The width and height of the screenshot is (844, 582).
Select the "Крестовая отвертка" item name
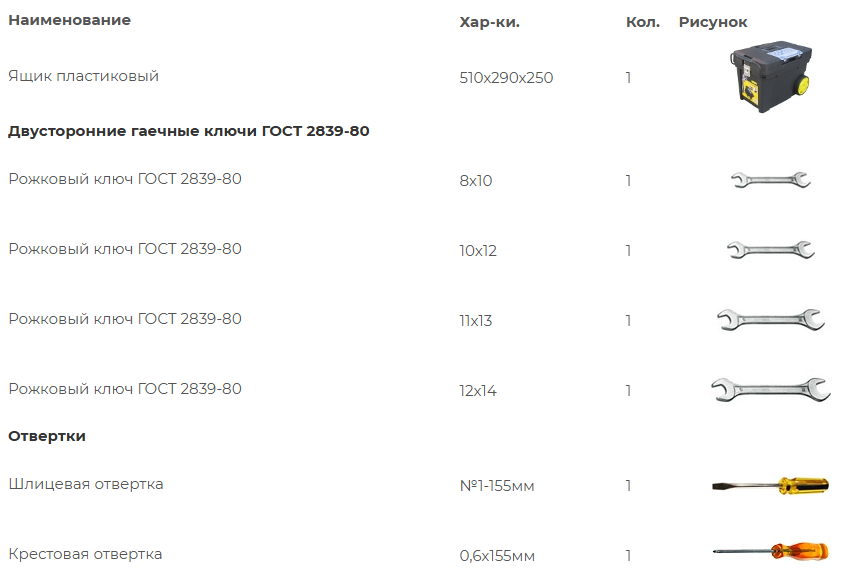pyautogui.click(x=85, y=554)
